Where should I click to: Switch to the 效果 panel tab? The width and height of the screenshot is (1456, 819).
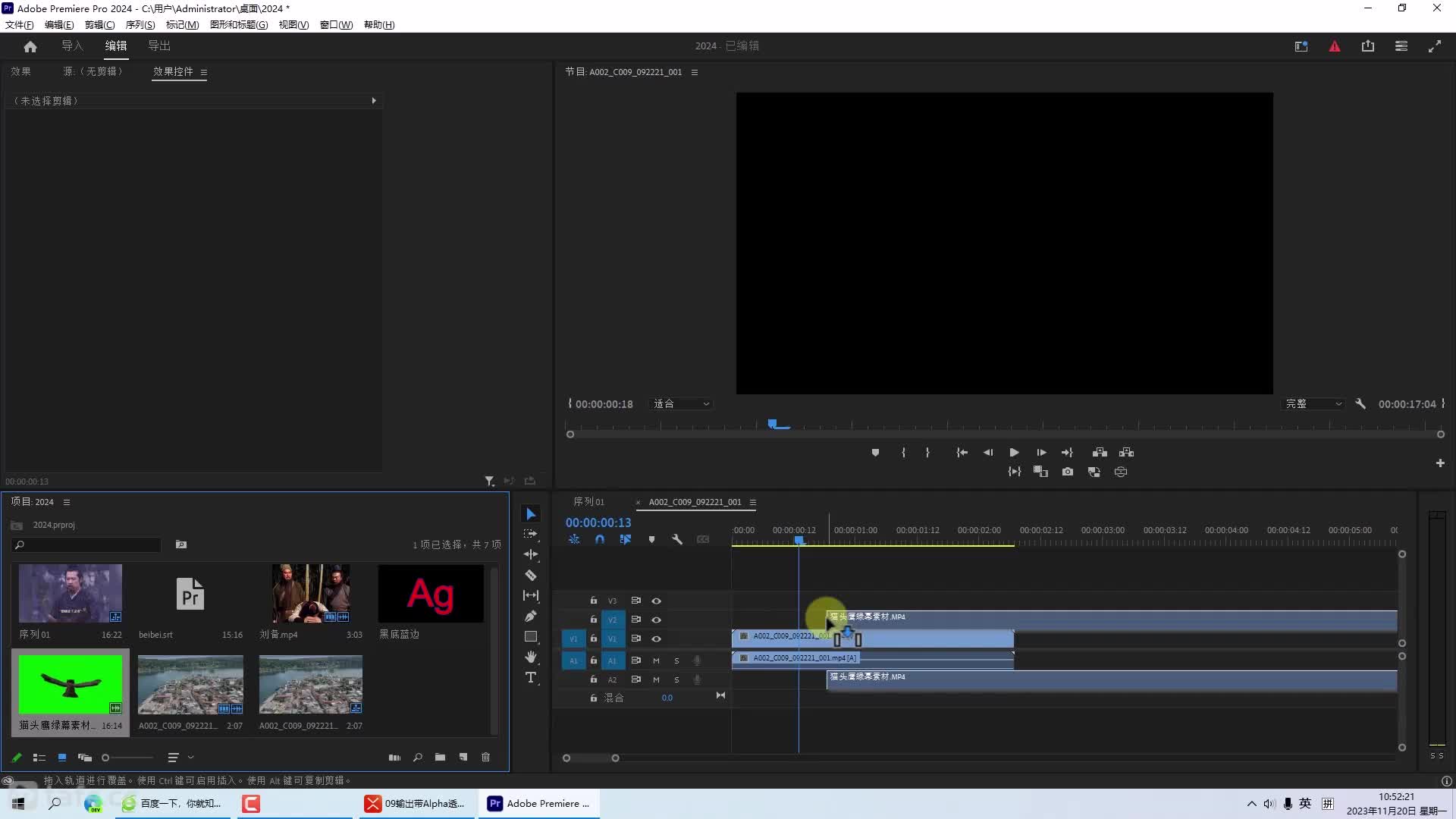click(x=21, y=71)
